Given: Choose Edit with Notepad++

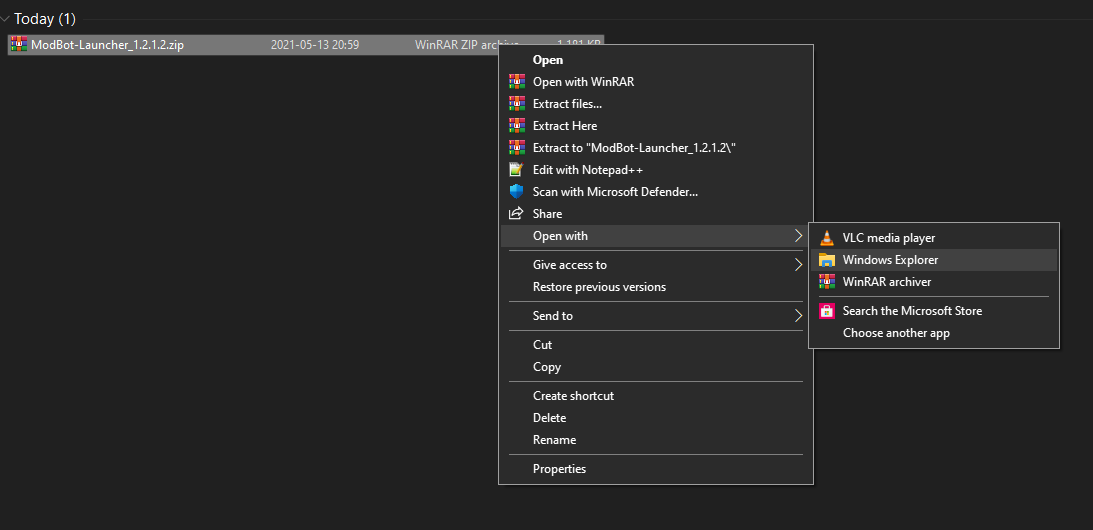Looking at the screenshot, I should coord(656,169).
